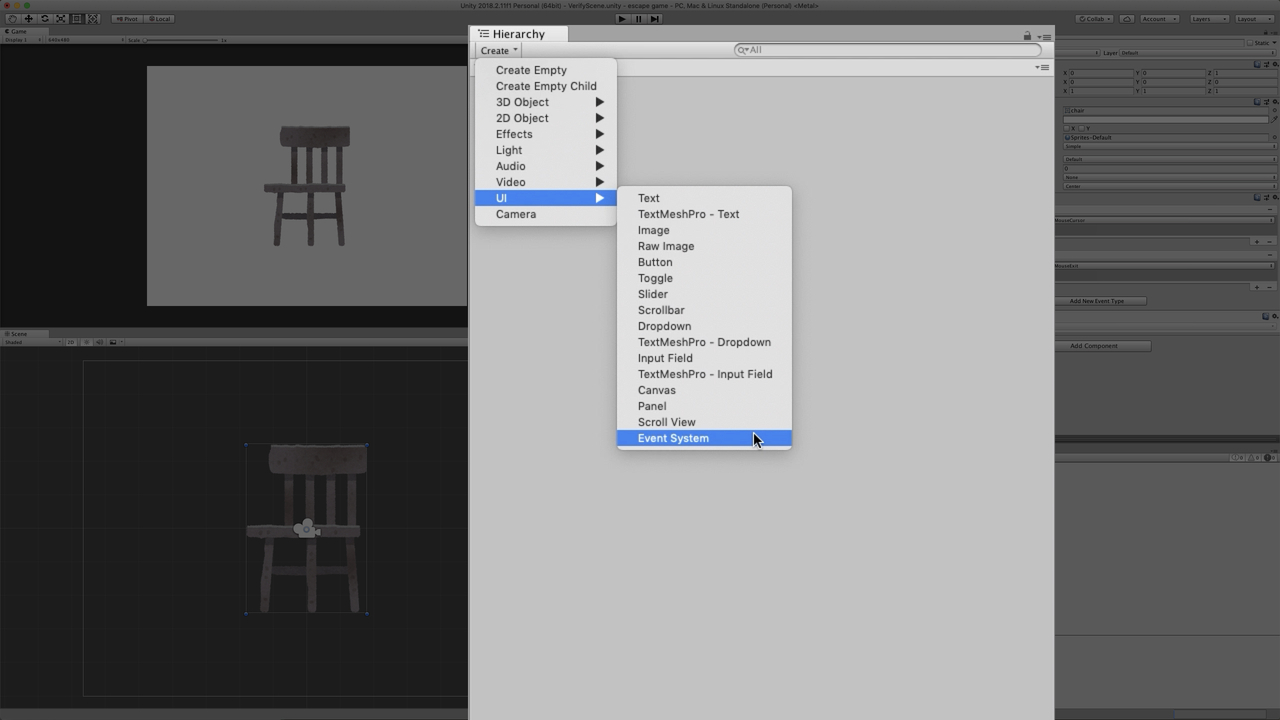Open the Layout dropdown
The height and width of the screenshot is (720, 1280).
1254,19
